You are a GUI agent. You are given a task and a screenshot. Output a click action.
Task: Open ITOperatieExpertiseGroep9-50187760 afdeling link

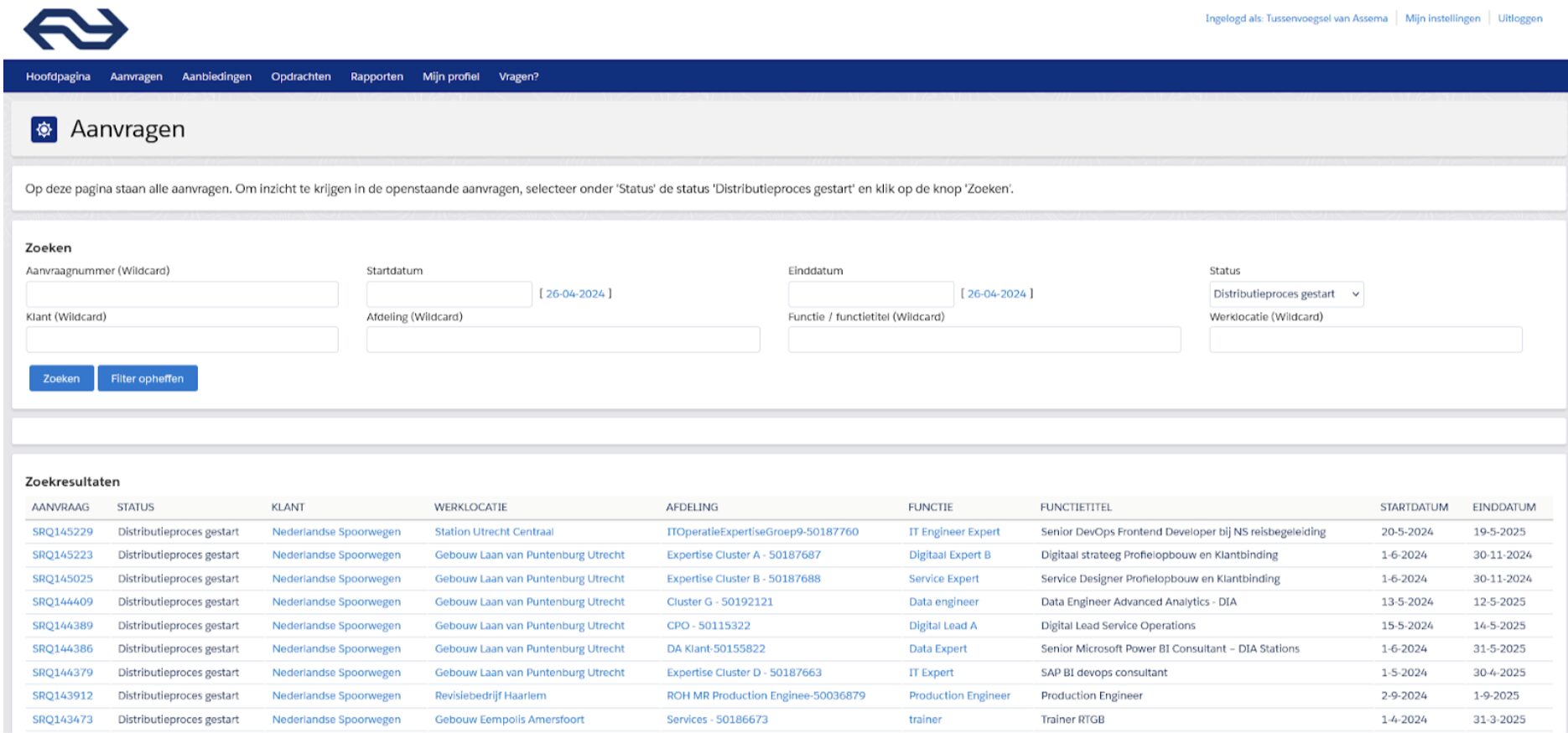pos(762,532)
